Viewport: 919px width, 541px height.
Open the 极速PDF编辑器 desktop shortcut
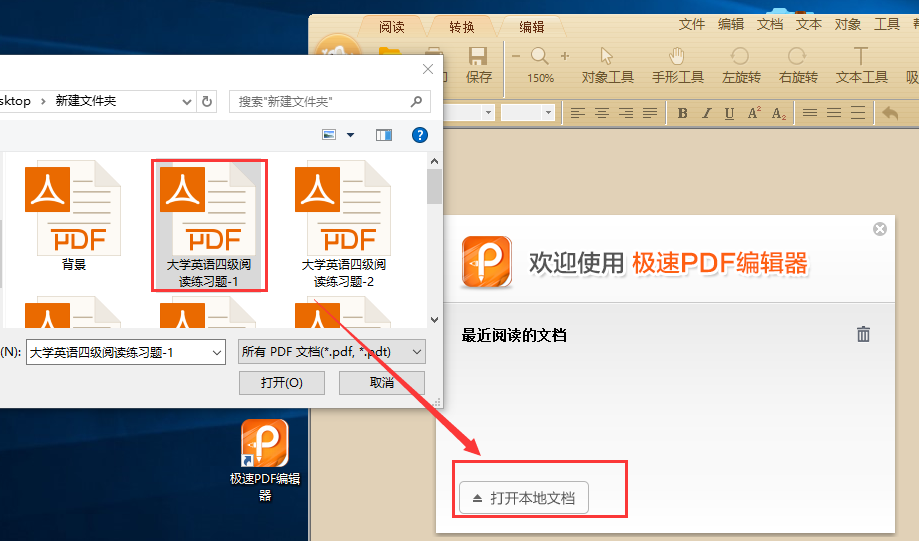coord(265,461)
